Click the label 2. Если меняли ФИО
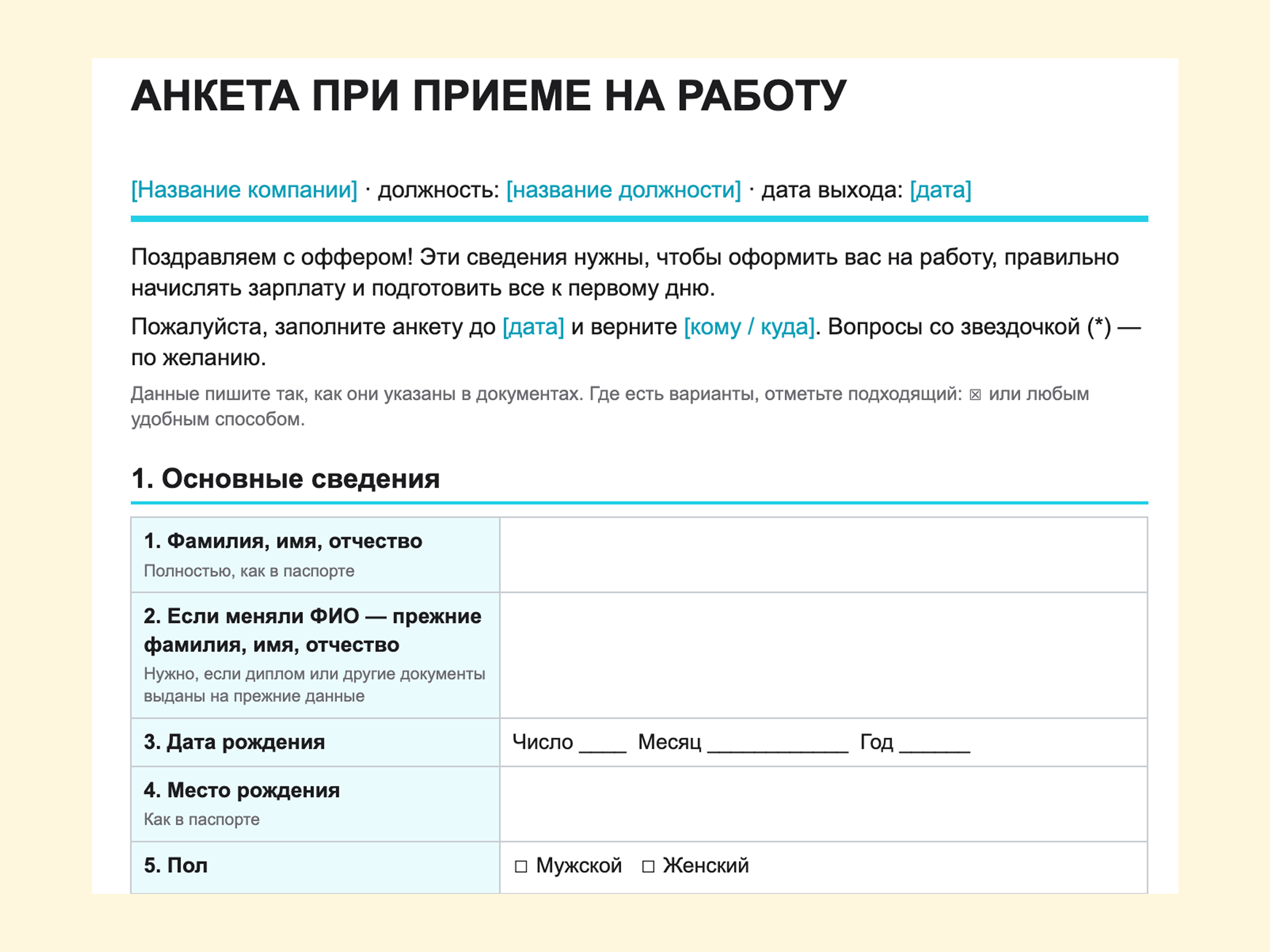The height and width of the screenshot is (952, 1270). [251, 616]
